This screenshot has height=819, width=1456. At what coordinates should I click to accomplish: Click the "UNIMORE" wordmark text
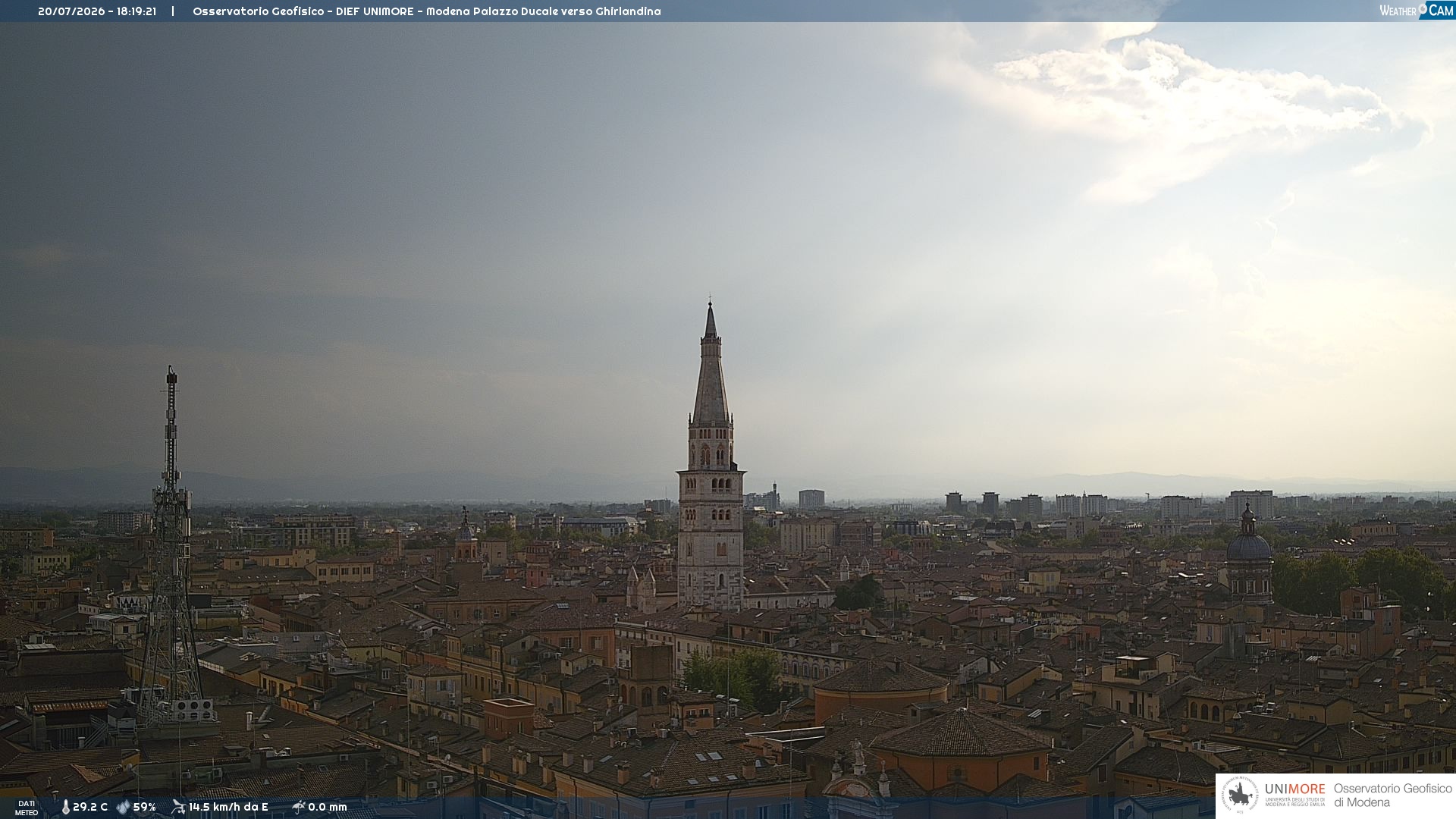[1294, 789]
